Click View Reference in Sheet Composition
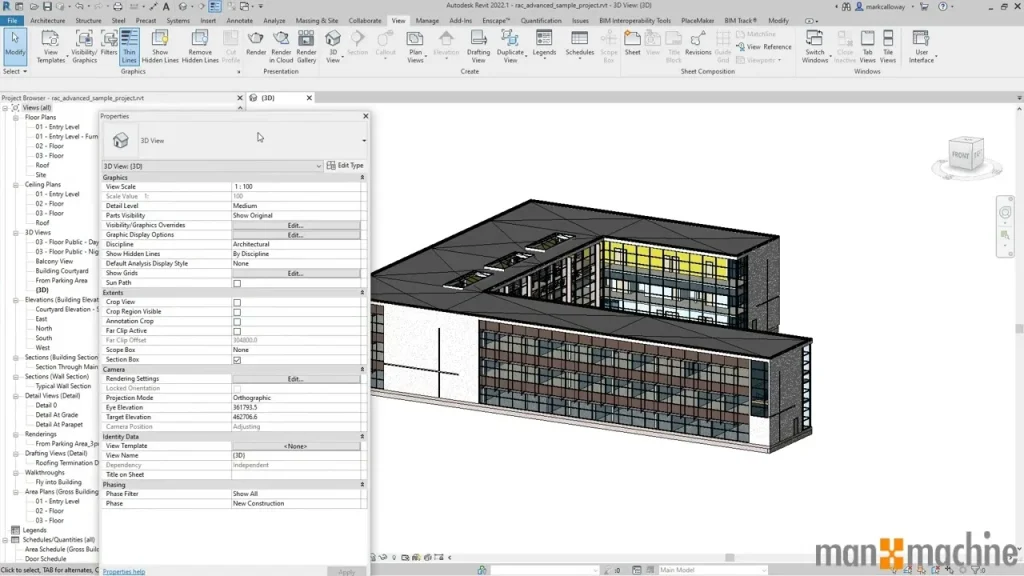 764,47
